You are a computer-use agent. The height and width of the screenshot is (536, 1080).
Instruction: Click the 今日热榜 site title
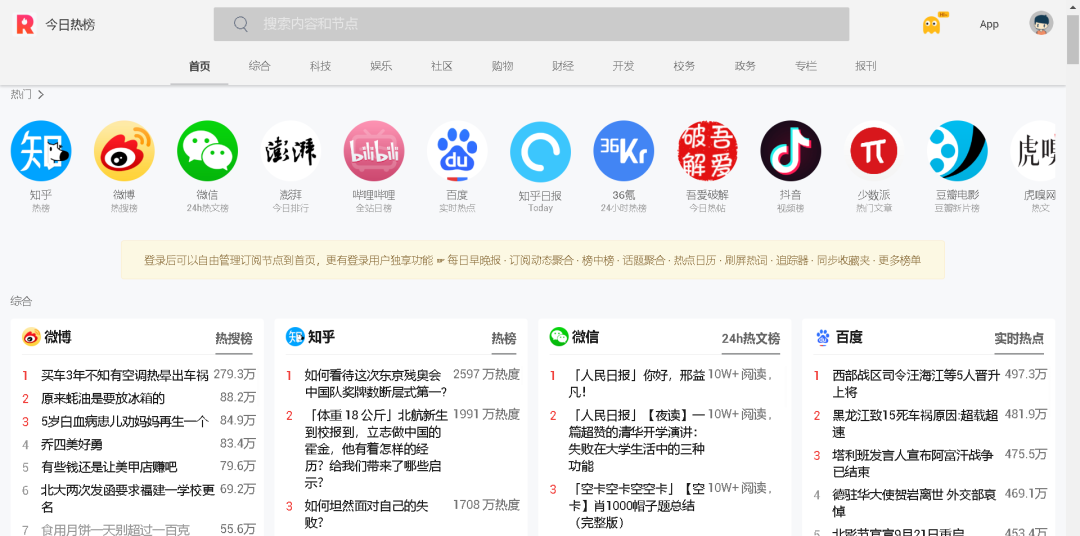pyautogui.click(x=70, y=25)
